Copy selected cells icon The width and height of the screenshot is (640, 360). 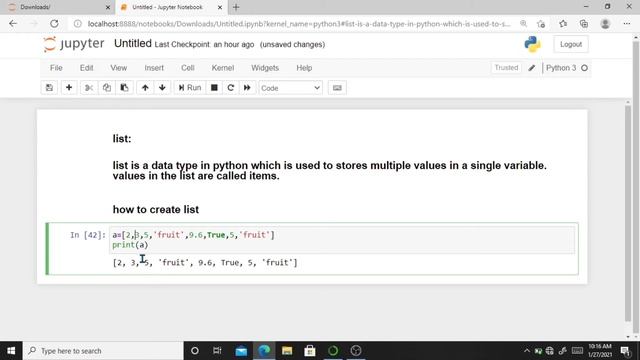(107, 88)
